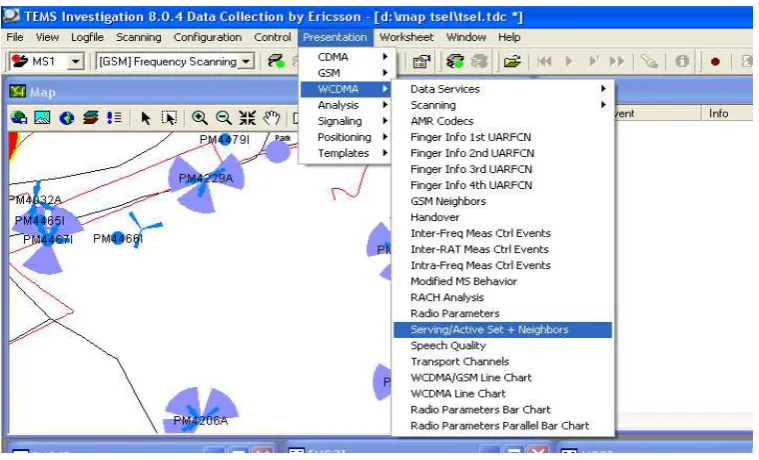
Task: Open the File menu
Action: pos(15,37)
